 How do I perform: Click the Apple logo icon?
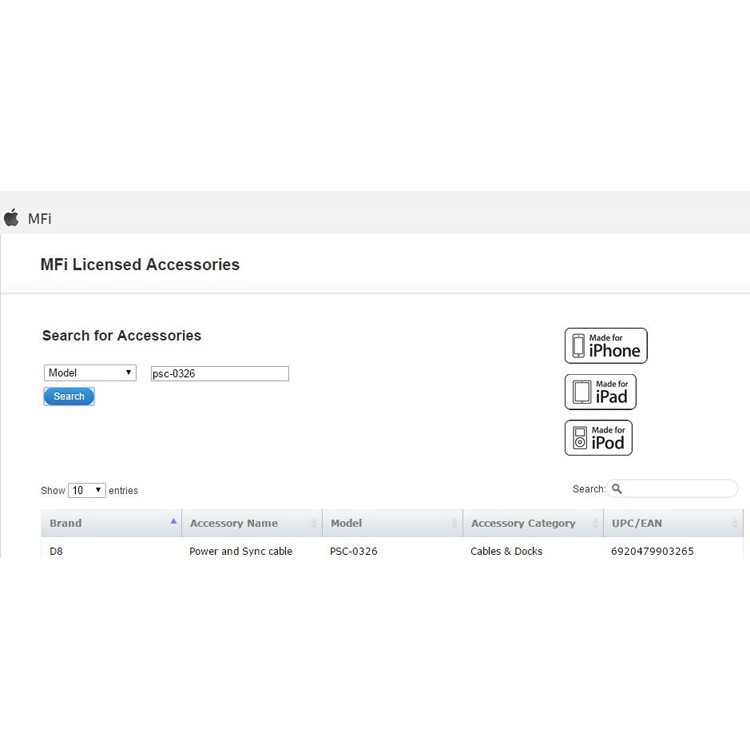11,218
